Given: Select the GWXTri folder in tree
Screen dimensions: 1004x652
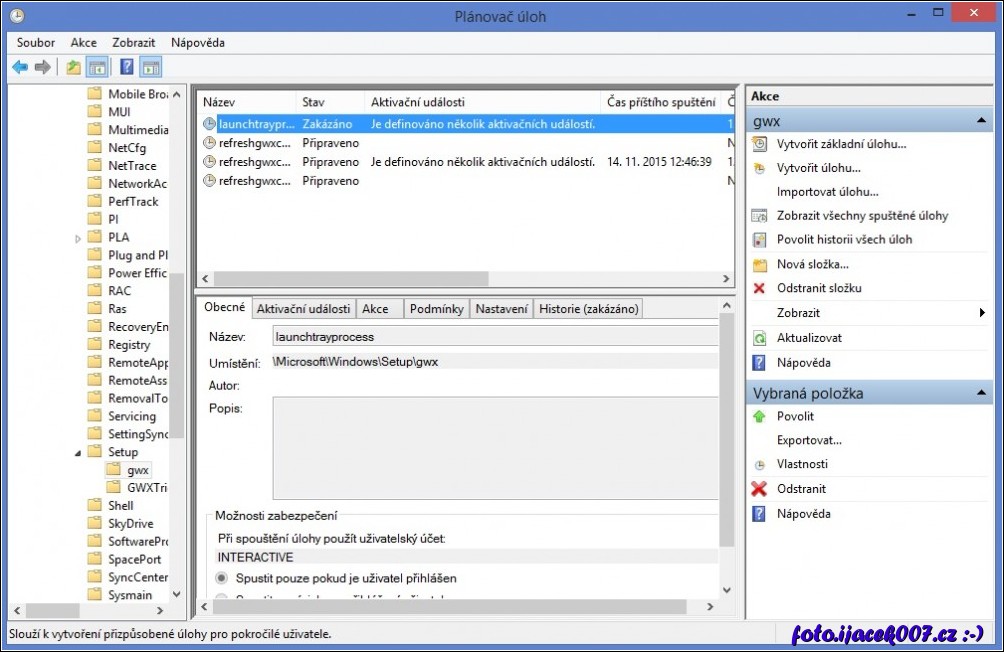Looking at the screenshot, I should point(146,487).
